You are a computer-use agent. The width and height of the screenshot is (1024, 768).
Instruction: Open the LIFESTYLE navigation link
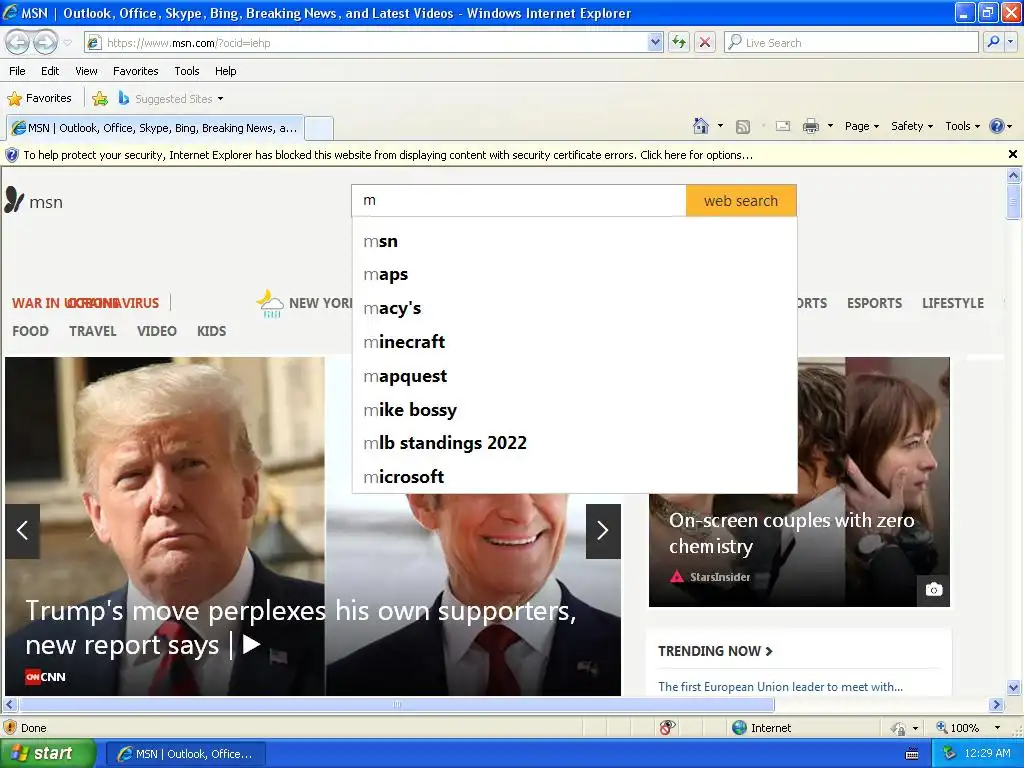953,303
